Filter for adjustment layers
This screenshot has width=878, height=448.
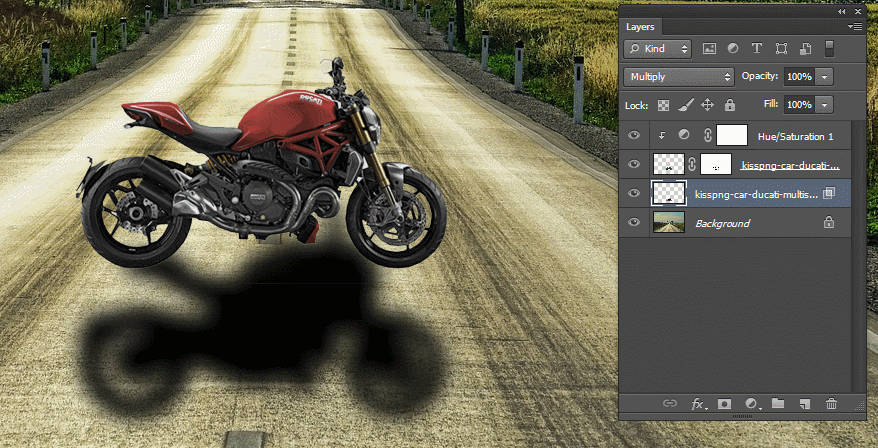coord(732,49)
